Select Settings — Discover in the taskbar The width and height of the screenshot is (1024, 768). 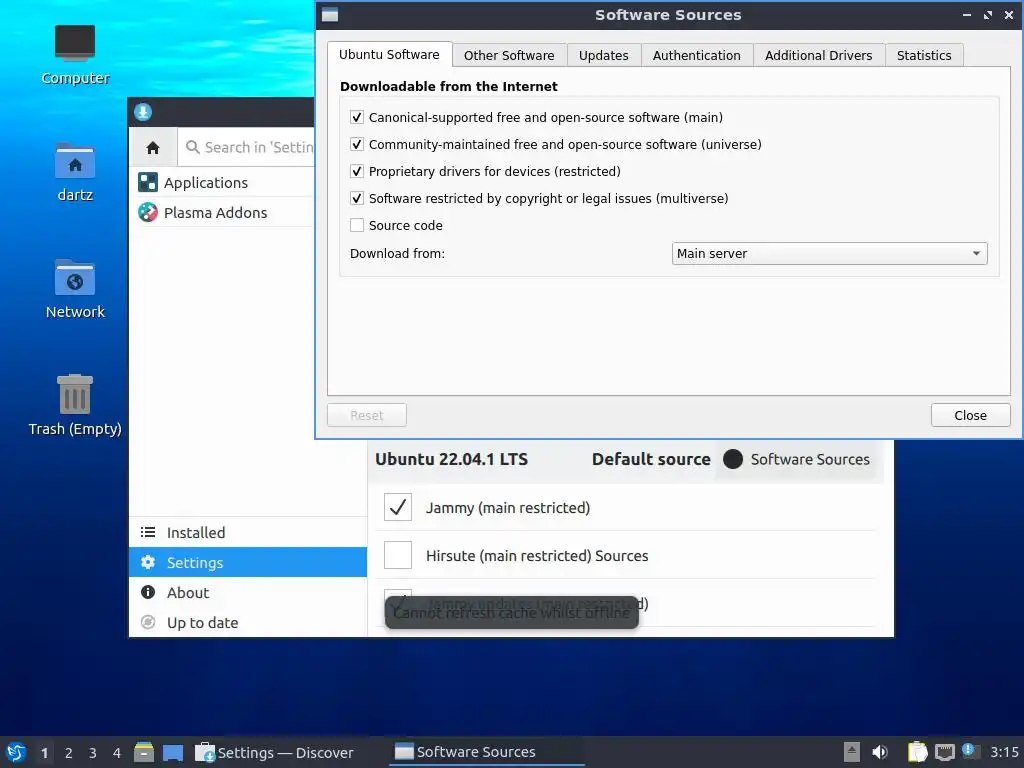pos(275,752)
